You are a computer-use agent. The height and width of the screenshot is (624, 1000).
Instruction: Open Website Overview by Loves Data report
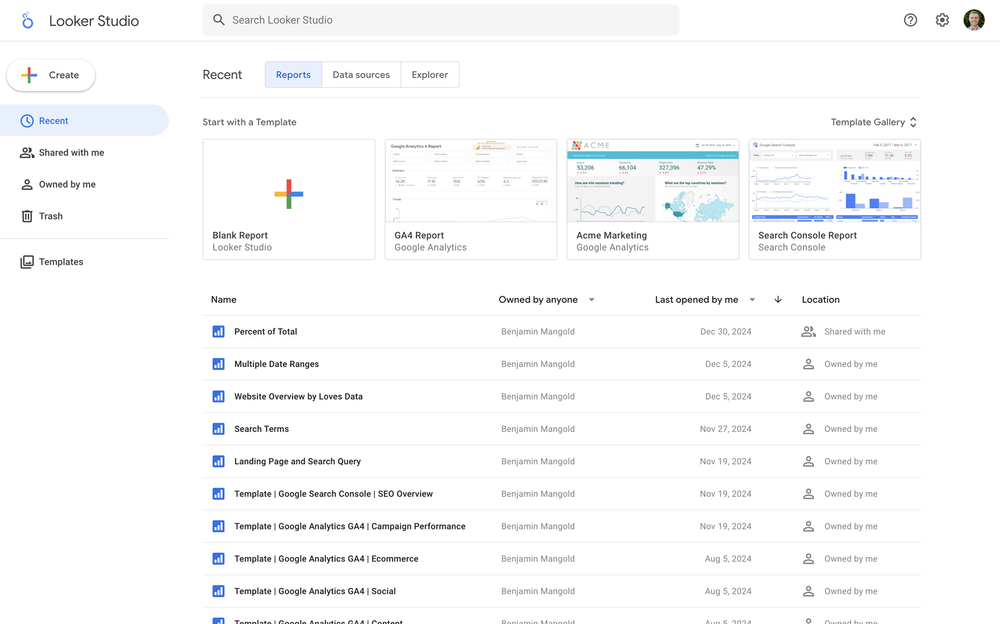coord(298,397)
